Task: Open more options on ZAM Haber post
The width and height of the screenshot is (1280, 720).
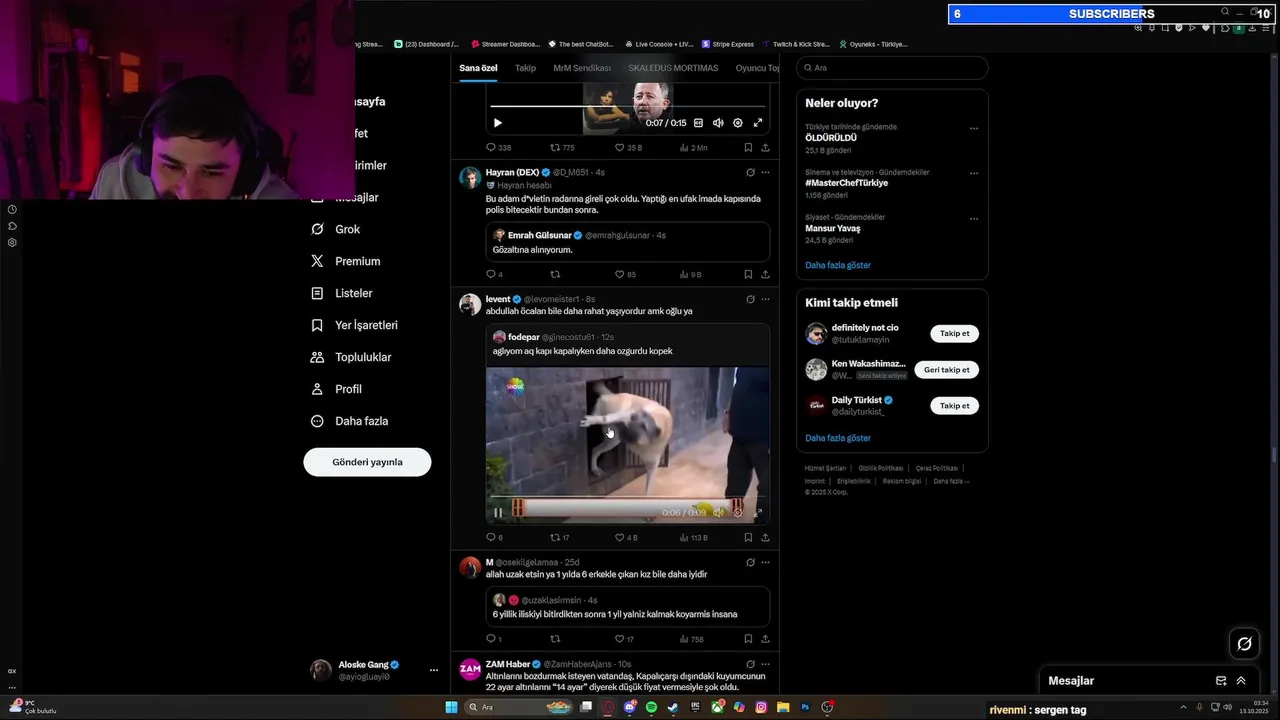Action: tap(766, 664)
